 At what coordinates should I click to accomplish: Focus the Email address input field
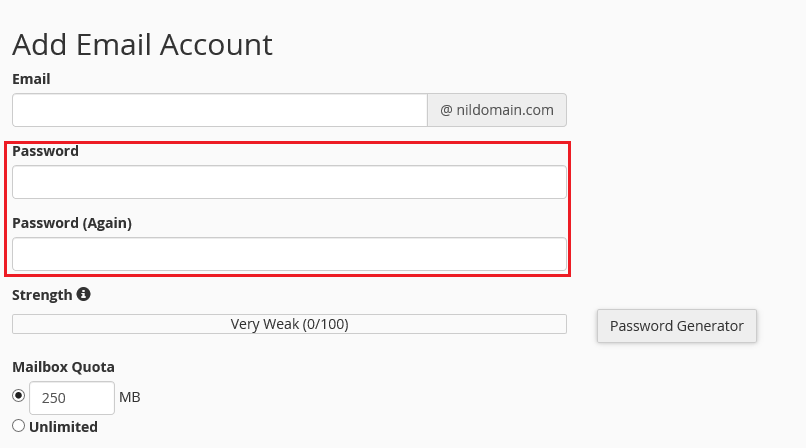(x=220, y=110)
